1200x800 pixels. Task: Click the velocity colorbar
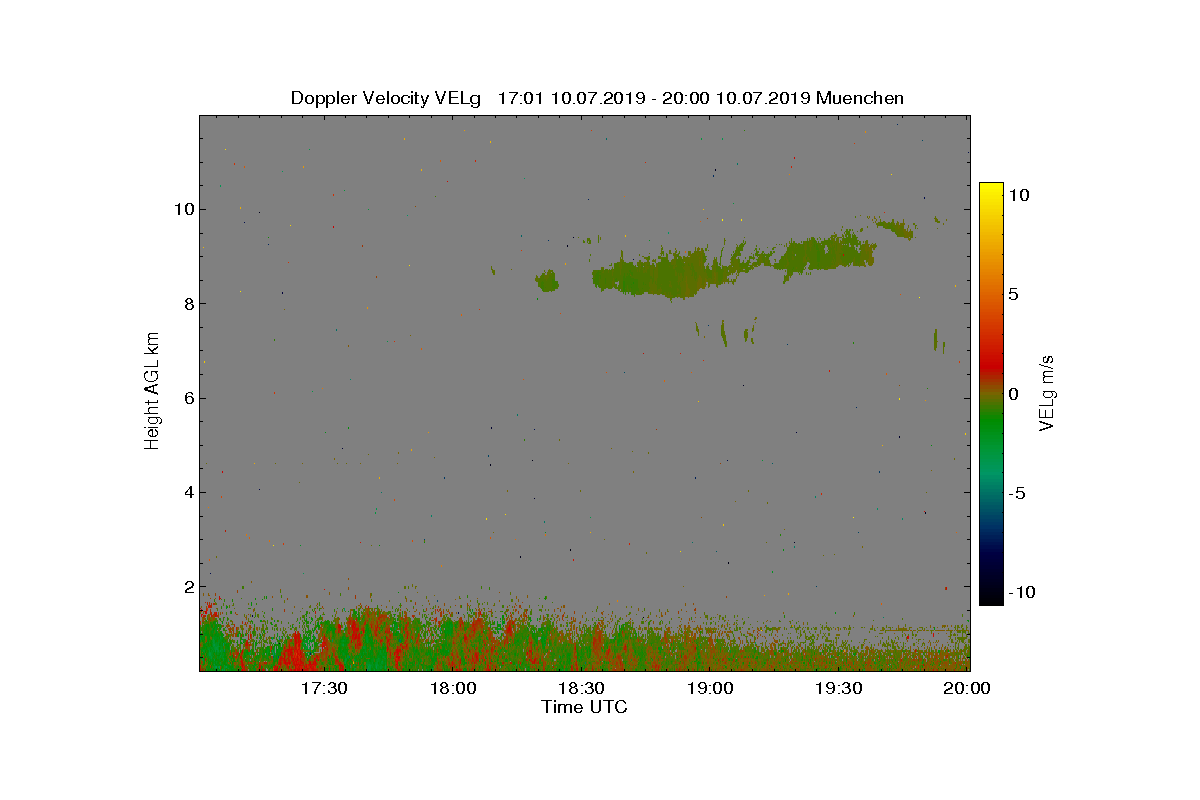click(x=991, y=394)
